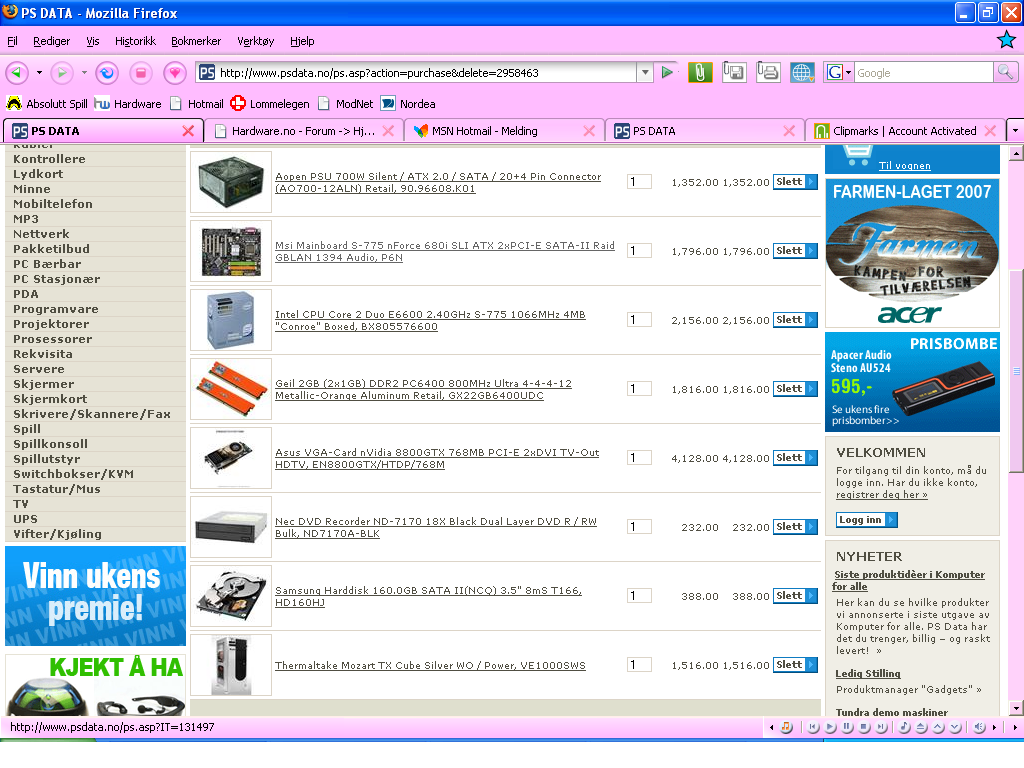The image size is (1024, 768).
Task: Click the Apacer Audio Steno prisbombe banner
Action: point(912,382)
